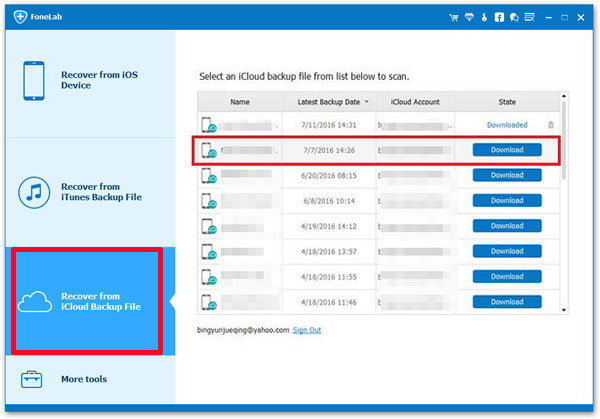600x419 pixels.
Task: Select Recover from iOS Device tab
Action: coord(88,81)
